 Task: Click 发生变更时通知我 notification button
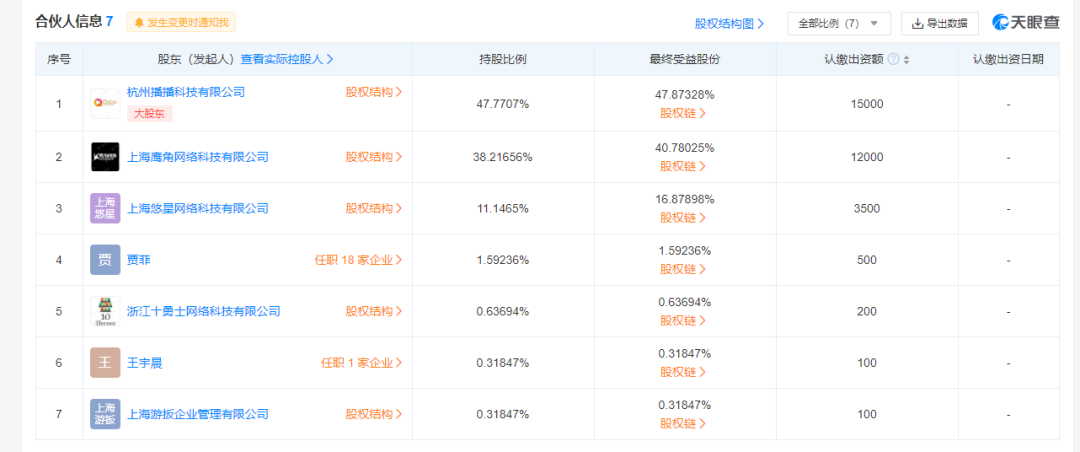(181, 22)
